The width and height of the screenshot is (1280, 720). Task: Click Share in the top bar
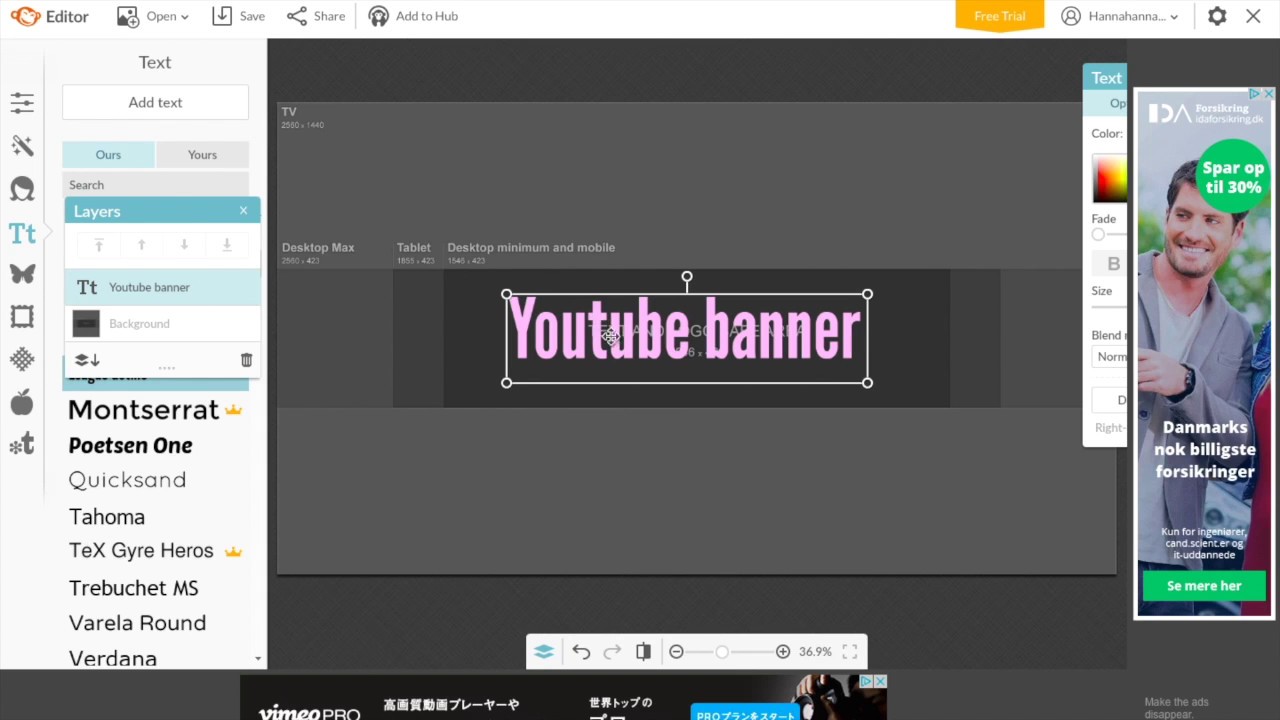(x=316, y=16)
